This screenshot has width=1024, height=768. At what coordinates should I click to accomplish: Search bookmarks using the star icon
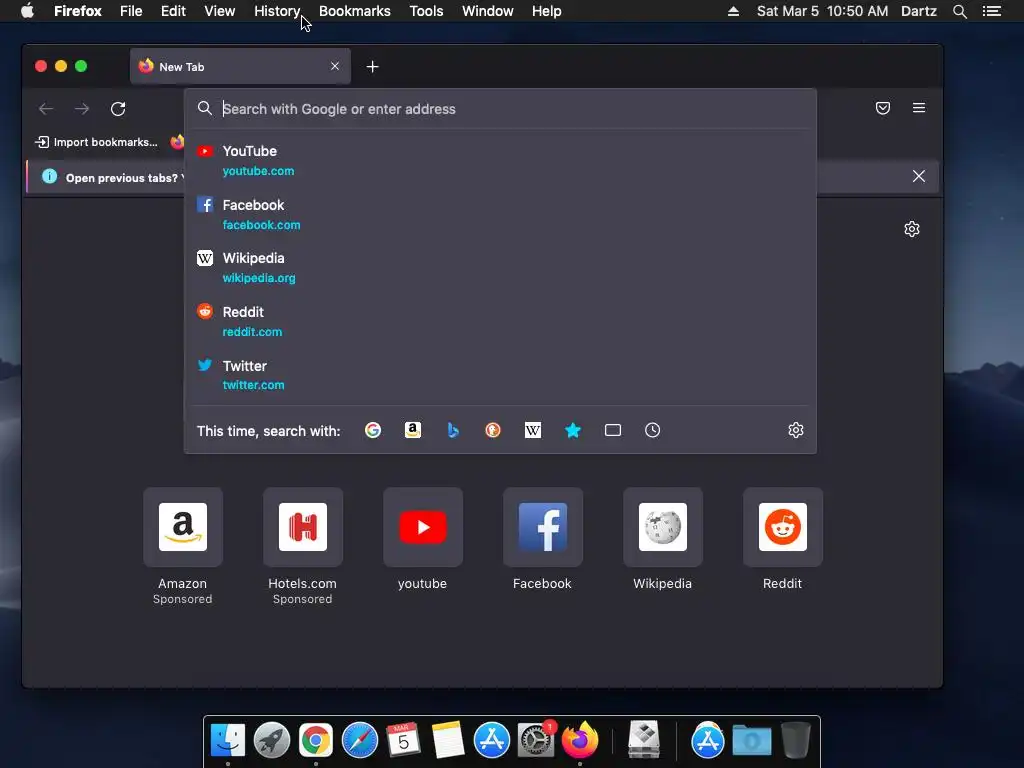click(x=573, y=430)
